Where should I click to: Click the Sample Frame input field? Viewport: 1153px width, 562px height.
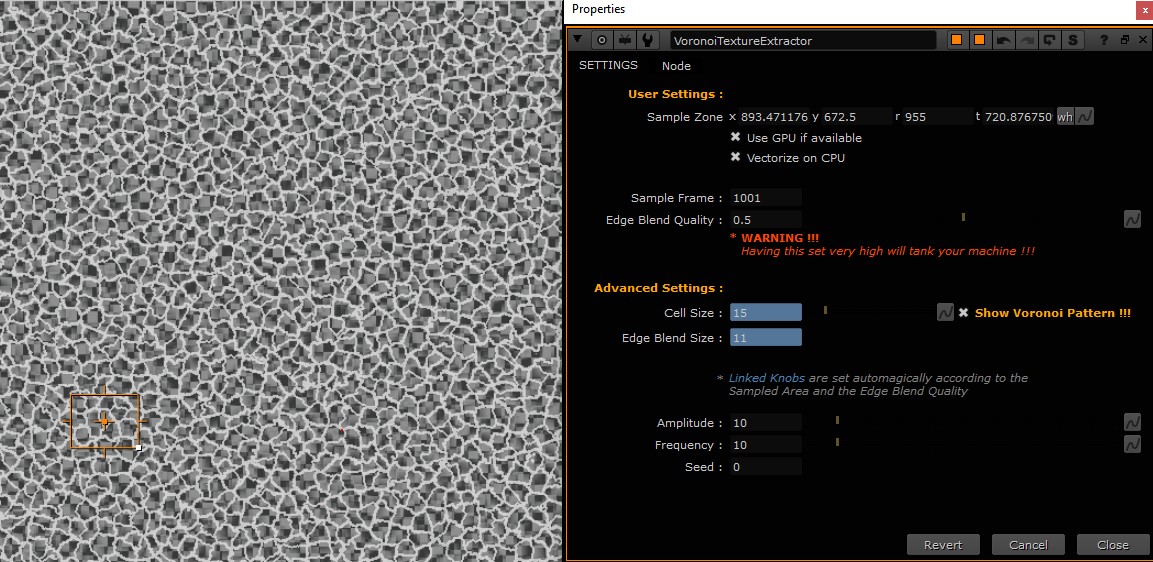click(x=766, y=198)
